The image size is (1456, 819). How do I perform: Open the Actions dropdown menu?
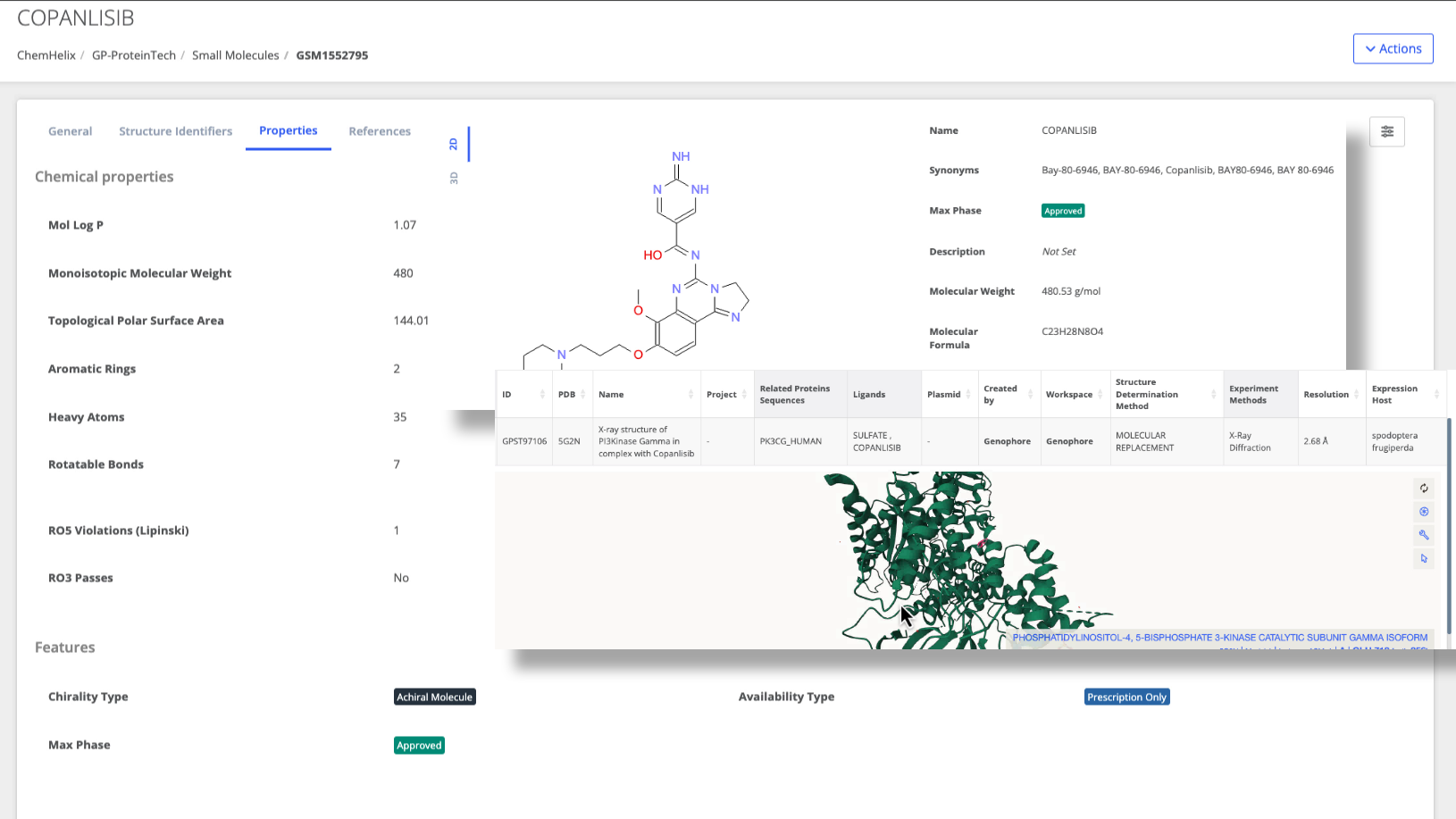coord(1393,48)
